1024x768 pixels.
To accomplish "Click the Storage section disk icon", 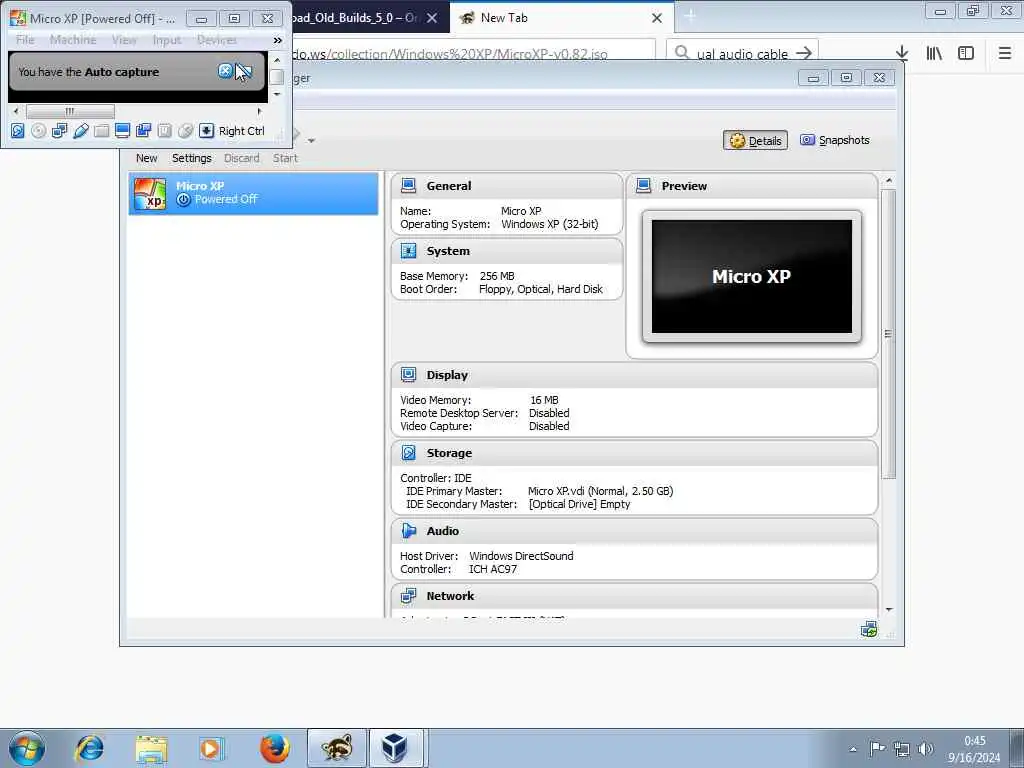I will 408,453.
